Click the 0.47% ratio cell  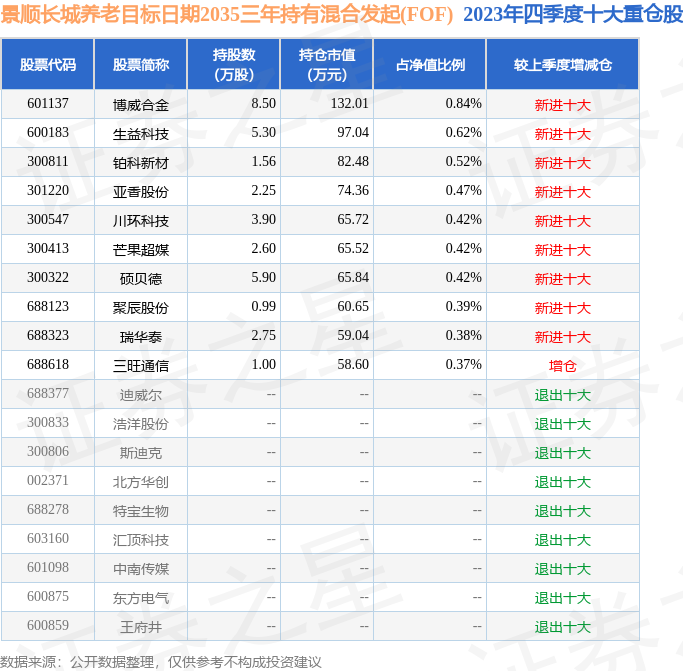click(463, 190)
